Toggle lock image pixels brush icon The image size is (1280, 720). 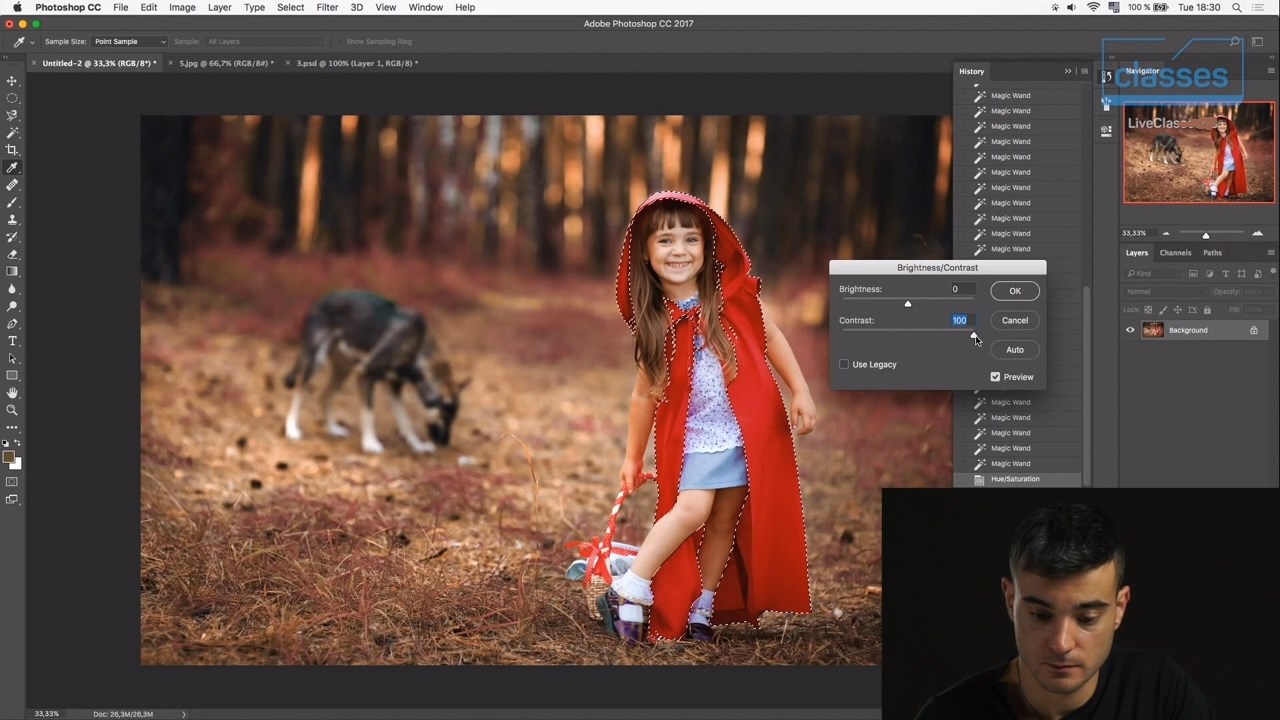pyautogui.click(x=1162, y=310)
